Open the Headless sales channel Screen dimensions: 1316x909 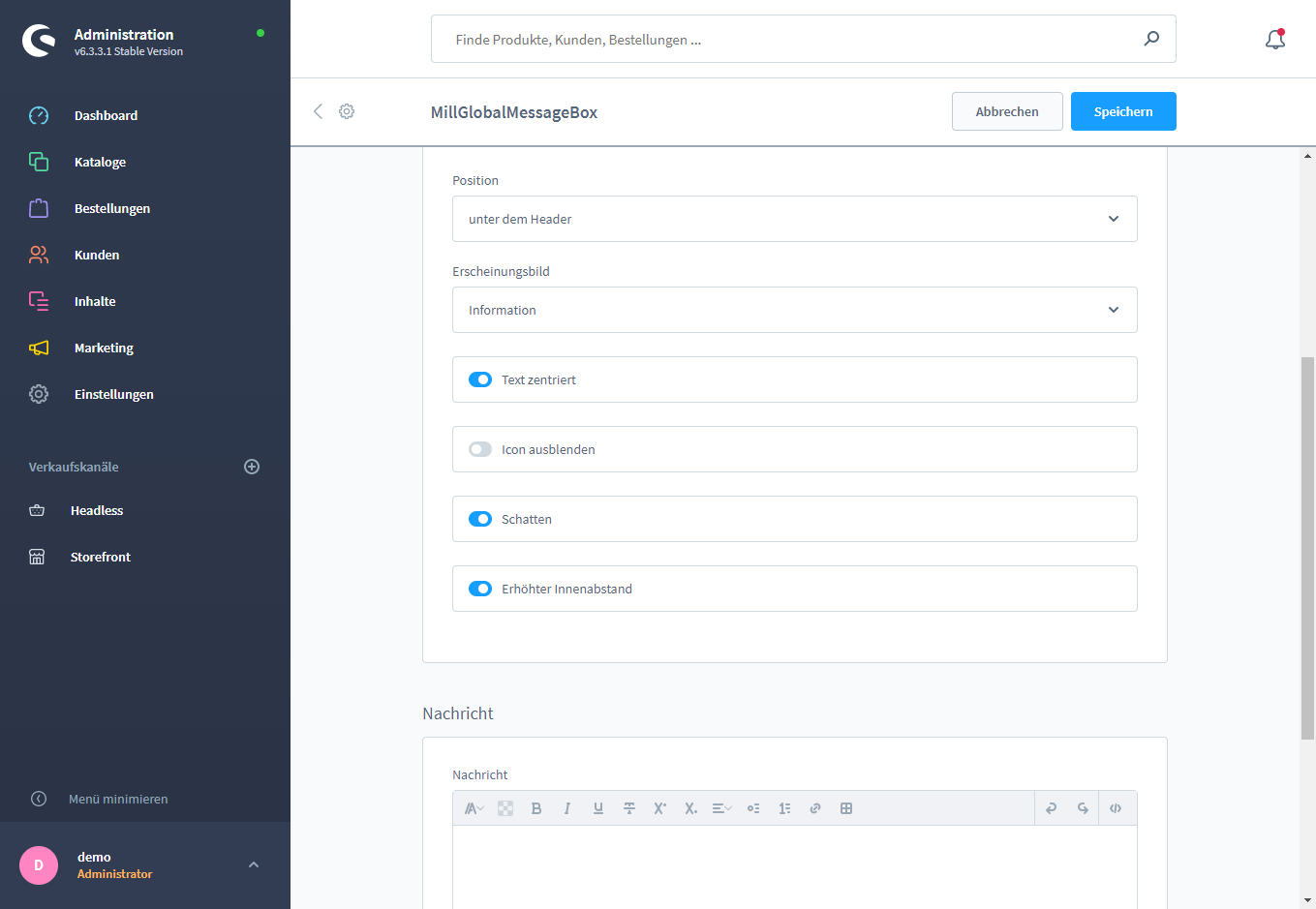(97, 510)
